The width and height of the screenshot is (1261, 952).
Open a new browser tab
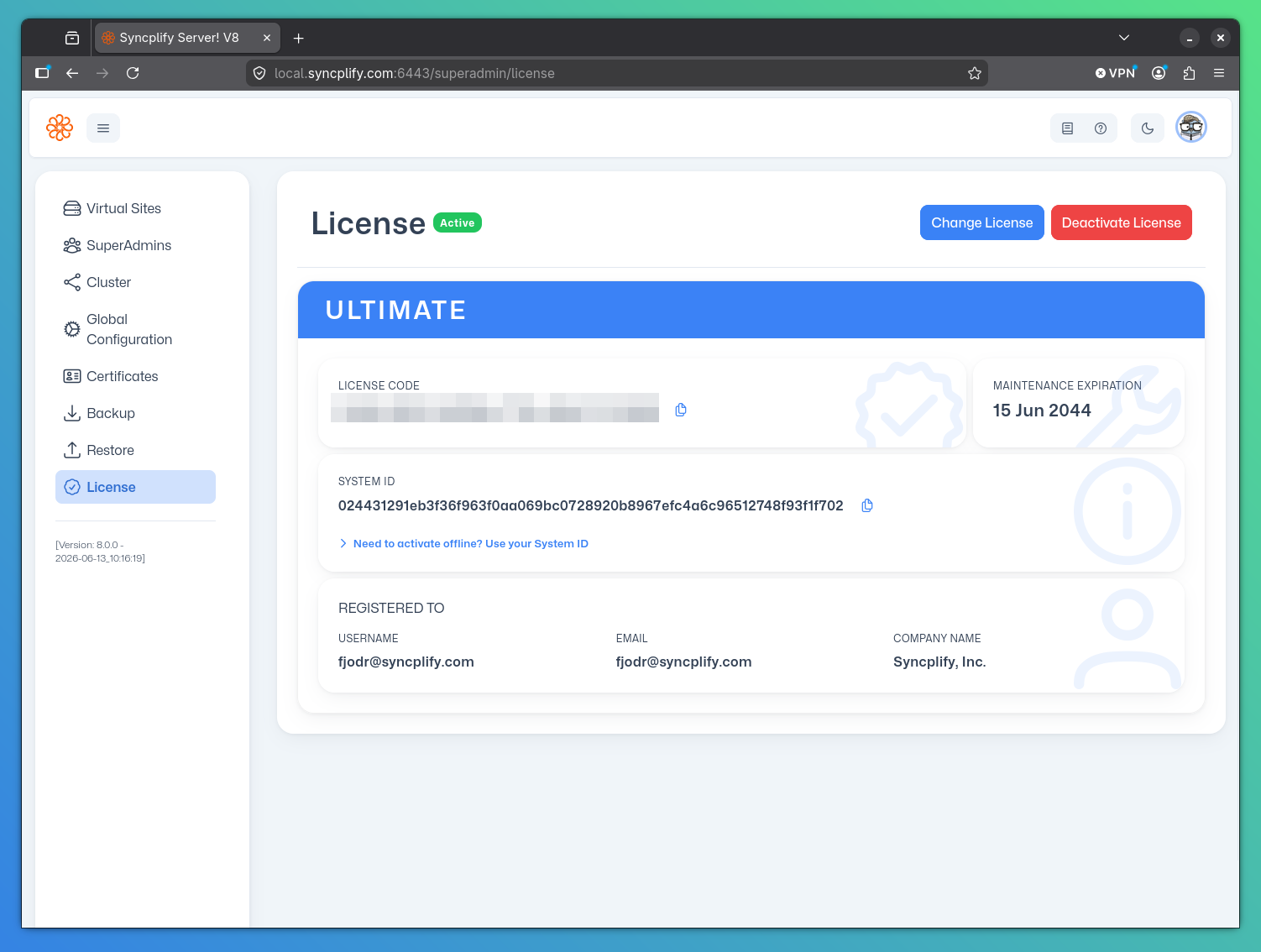point(298,38)
